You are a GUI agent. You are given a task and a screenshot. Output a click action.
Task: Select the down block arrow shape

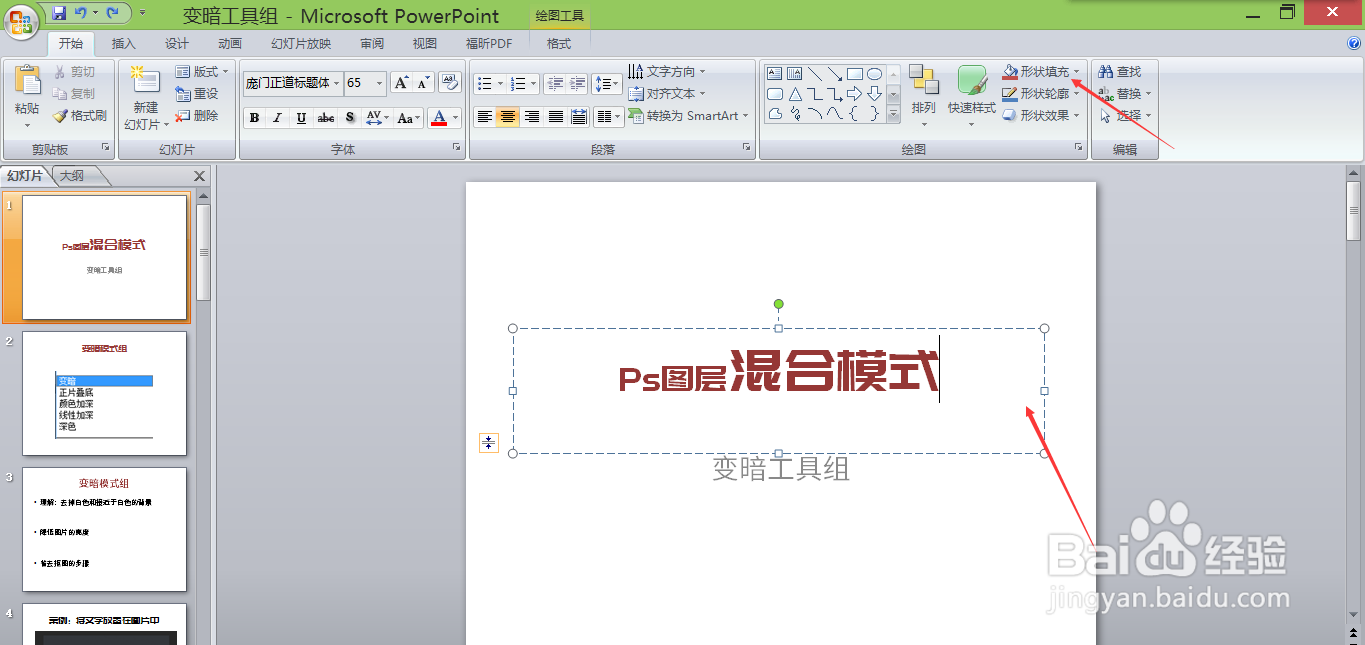point(874,93)
